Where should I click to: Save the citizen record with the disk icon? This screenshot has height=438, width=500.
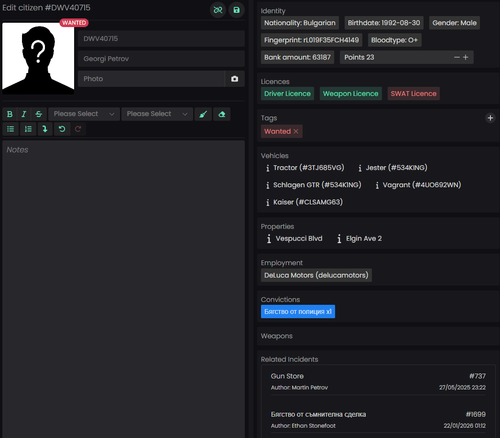[x=236, y=10]
